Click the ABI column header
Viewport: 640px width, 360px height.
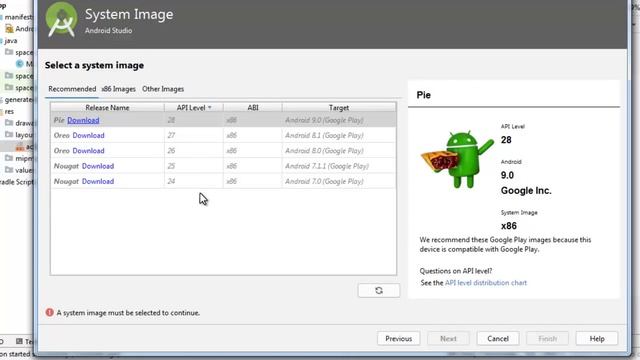pos(253,107)
